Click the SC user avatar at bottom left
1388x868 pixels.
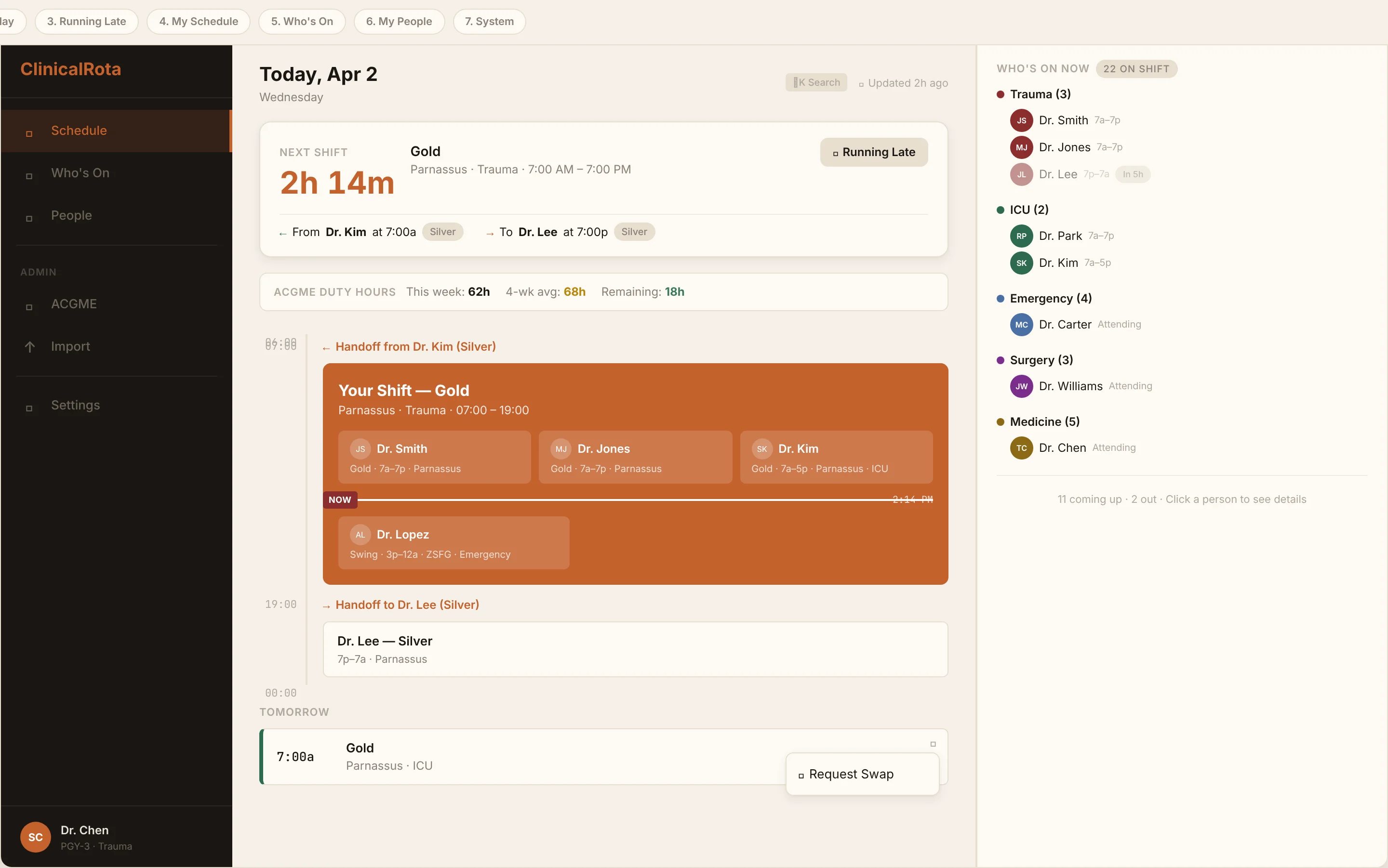[36, 837]
